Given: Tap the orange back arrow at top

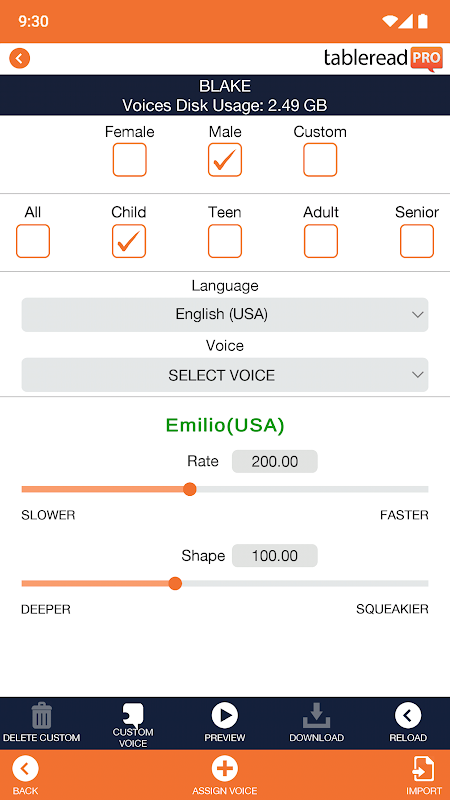Looking at the screenshot, I should coord(19,59).
